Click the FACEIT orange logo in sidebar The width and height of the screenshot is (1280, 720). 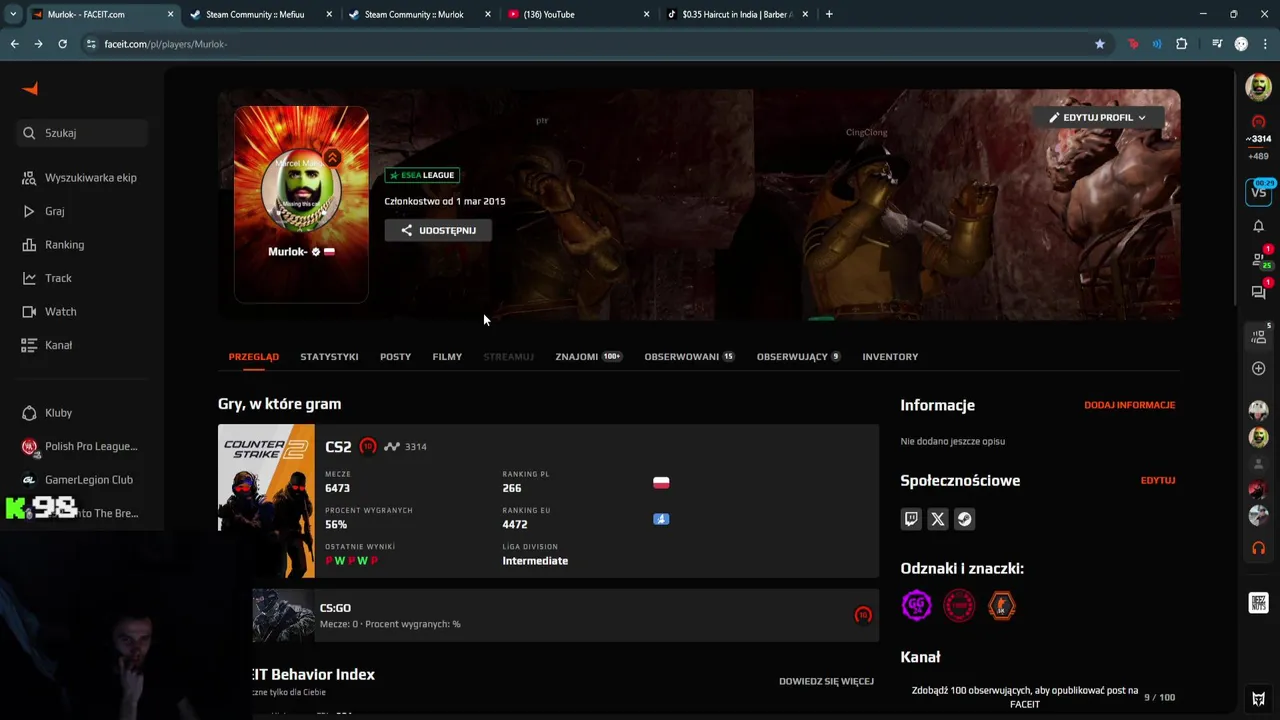click(x=30, y=89)
